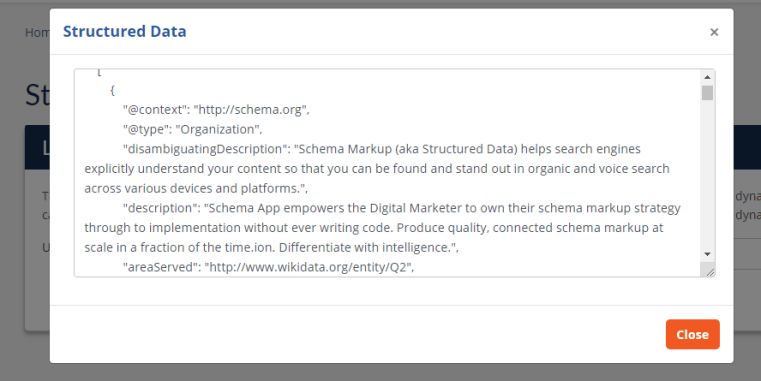This screenshot has width=761, height=381.
Task: Click the scrollbar thumb in the code box
Action: [x=707, y=93]
